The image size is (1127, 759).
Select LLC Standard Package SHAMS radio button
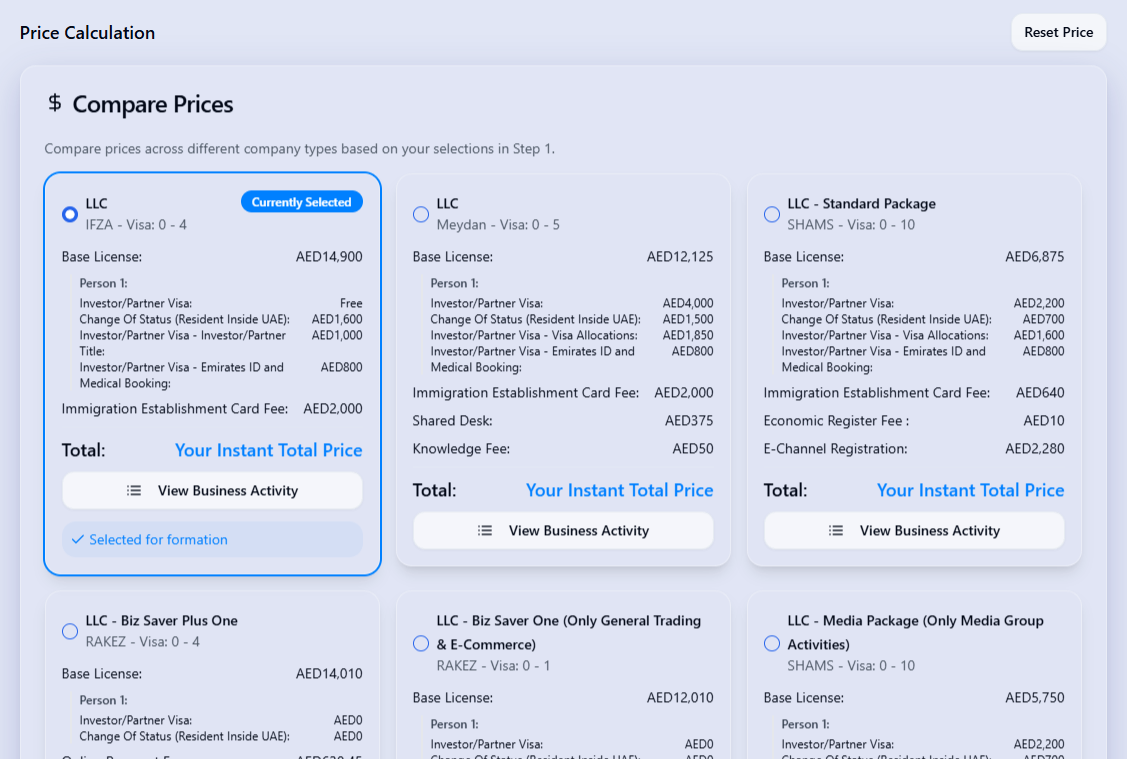click(772, 214)
